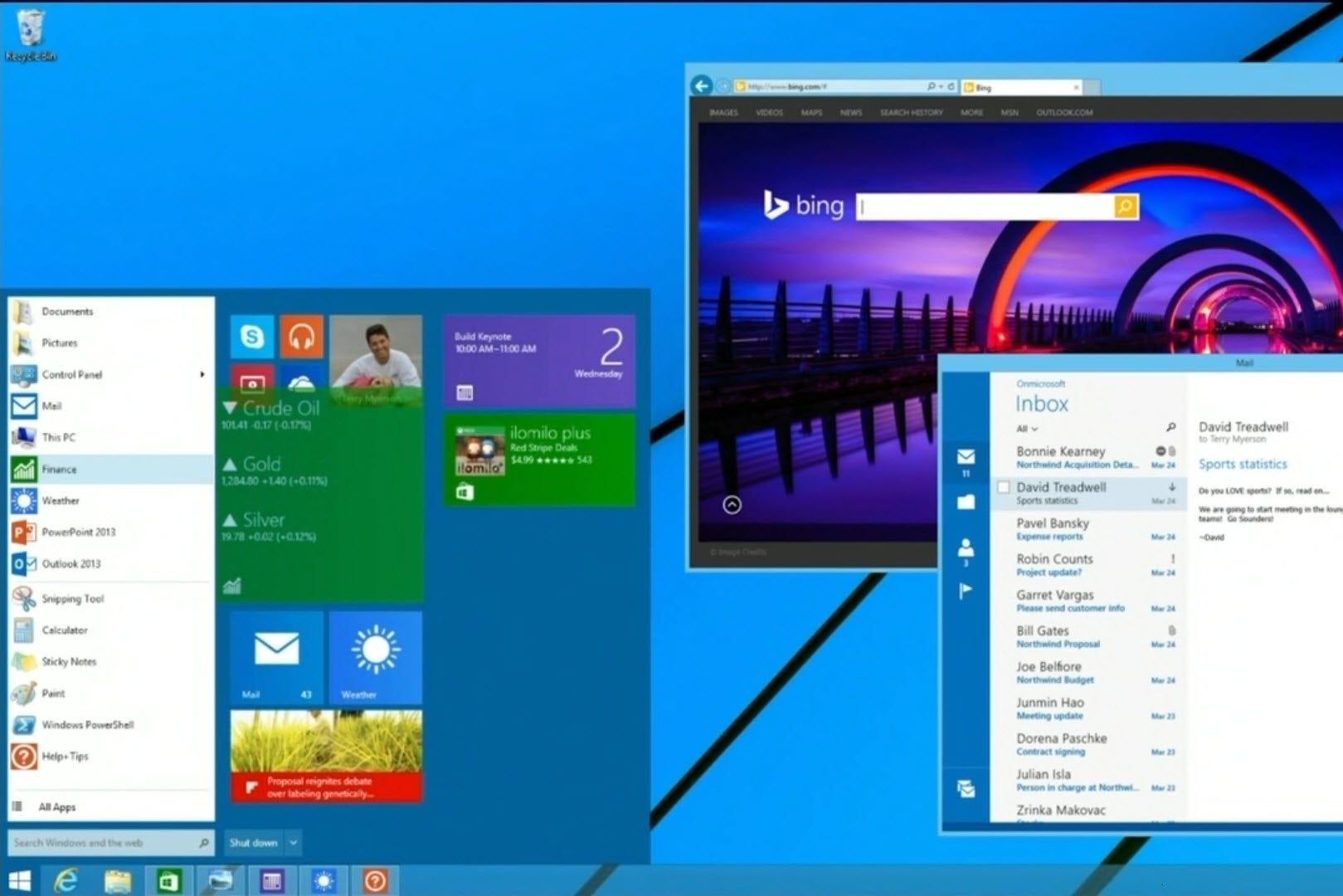Click the search magnifier in the Inbox
The image size is (1343, 896).
[x=1170, y=428]
